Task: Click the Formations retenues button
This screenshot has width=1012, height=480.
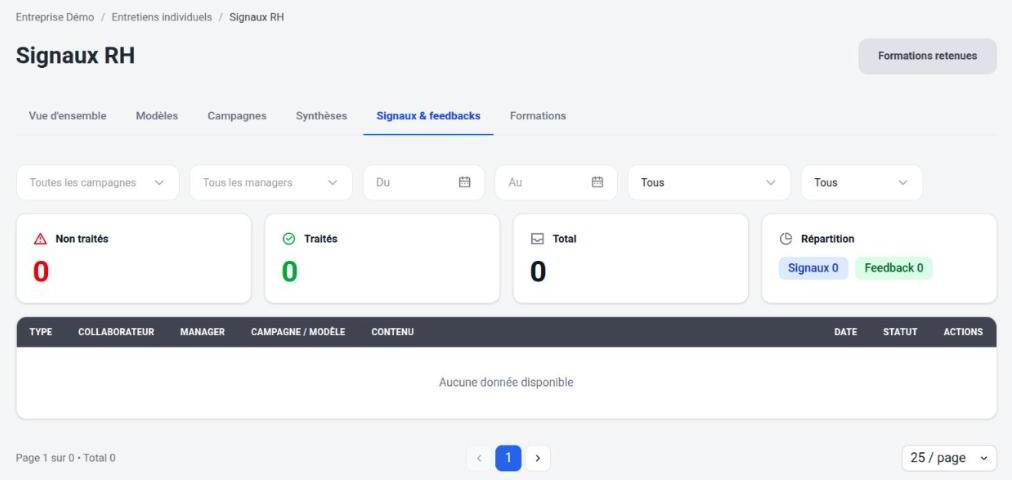Action: tap(927, 56)
